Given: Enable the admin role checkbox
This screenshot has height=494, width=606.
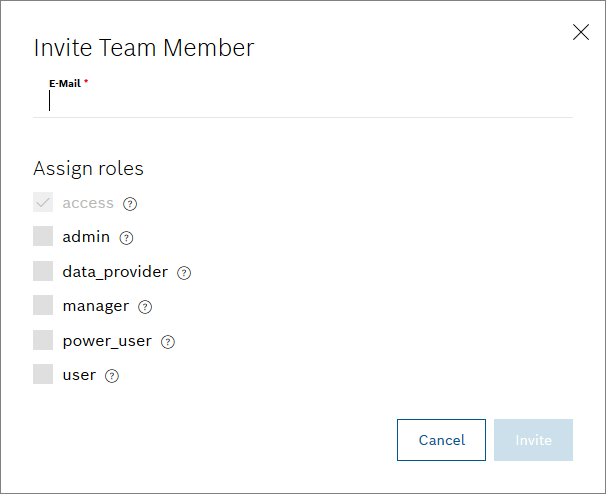Looking at the screenshot, I should pos(43,237).
